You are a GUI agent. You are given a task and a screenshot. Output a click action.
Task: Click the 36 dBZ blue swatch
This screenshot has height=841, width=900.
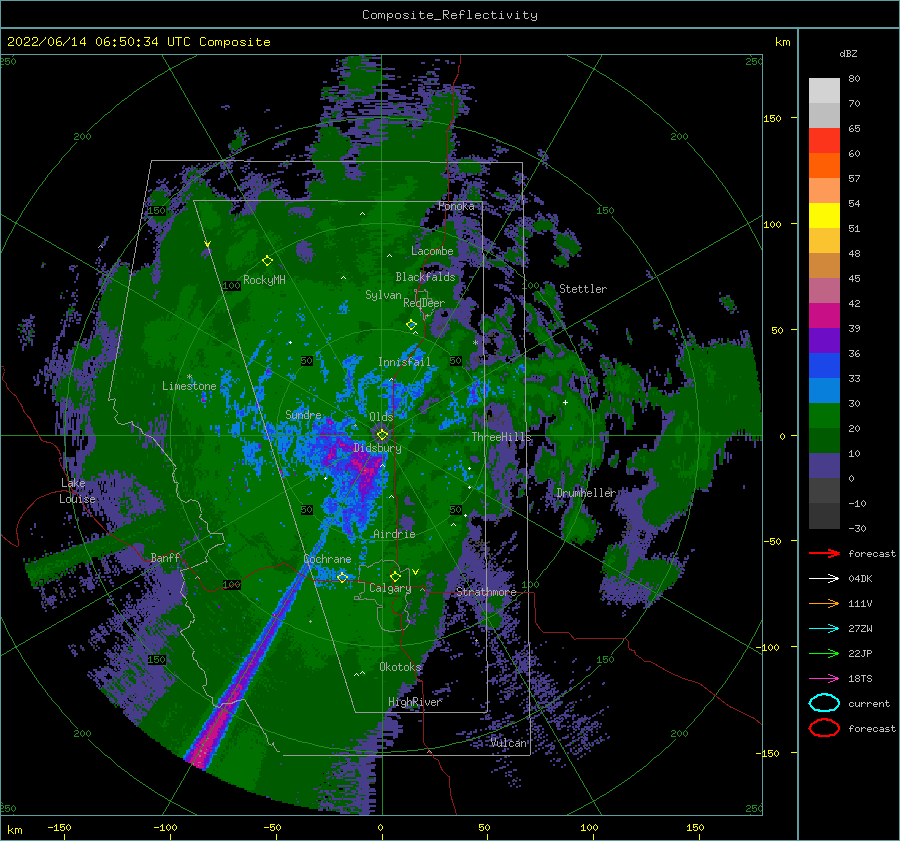click(824, 365)
